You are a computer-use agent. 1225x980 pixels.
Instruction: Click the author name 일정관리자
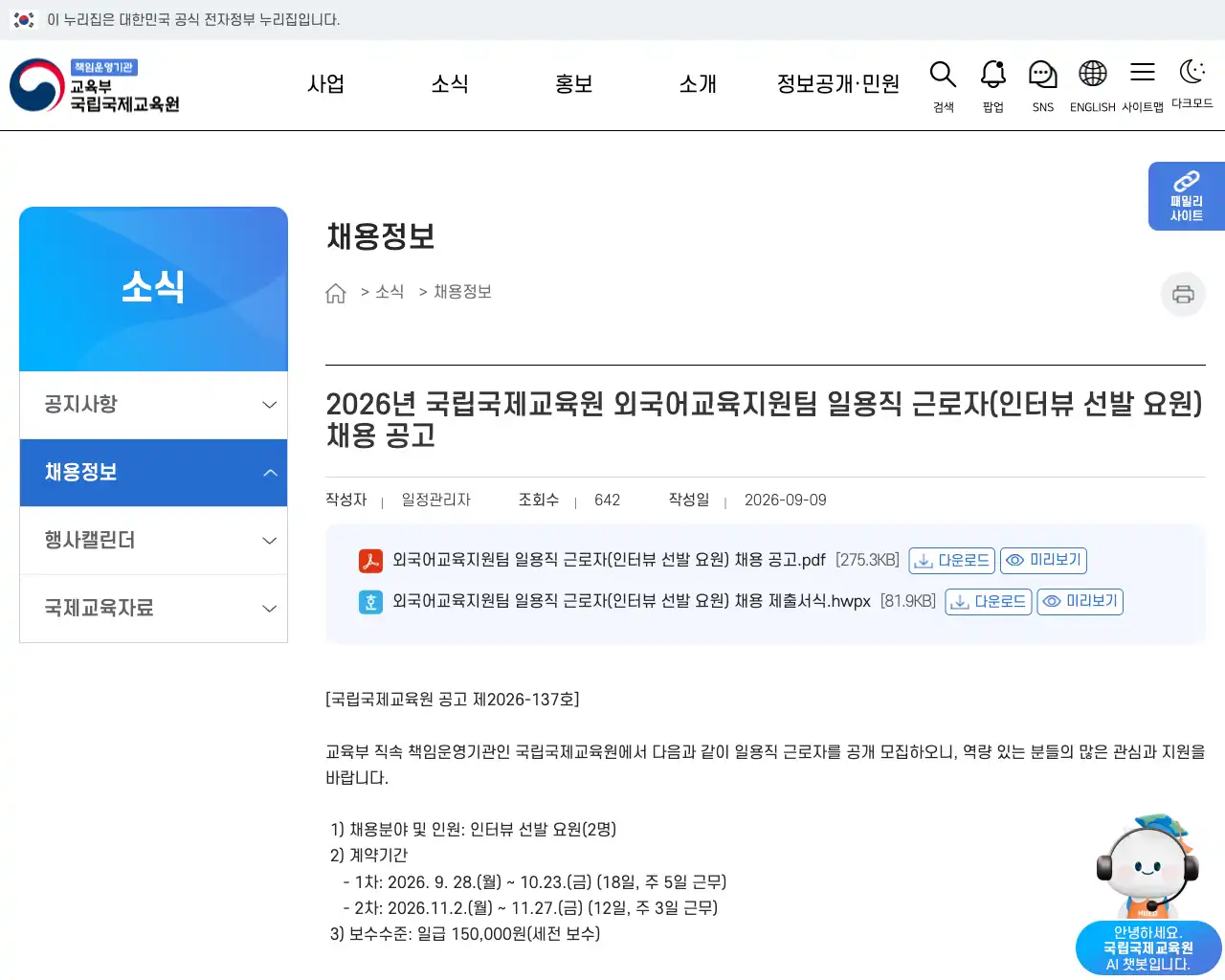pos(436,501)
